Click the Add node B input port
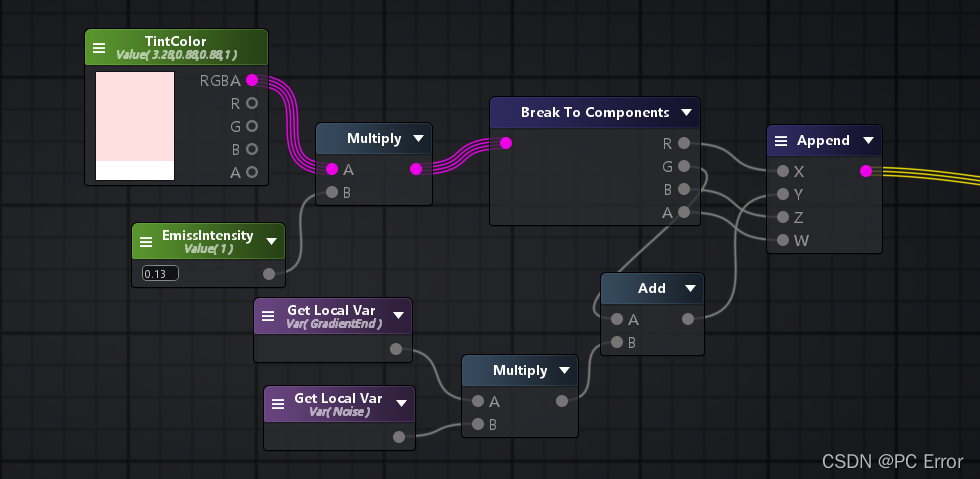The height and width of the screenshot is (479, 980). [x=617, y=342]
